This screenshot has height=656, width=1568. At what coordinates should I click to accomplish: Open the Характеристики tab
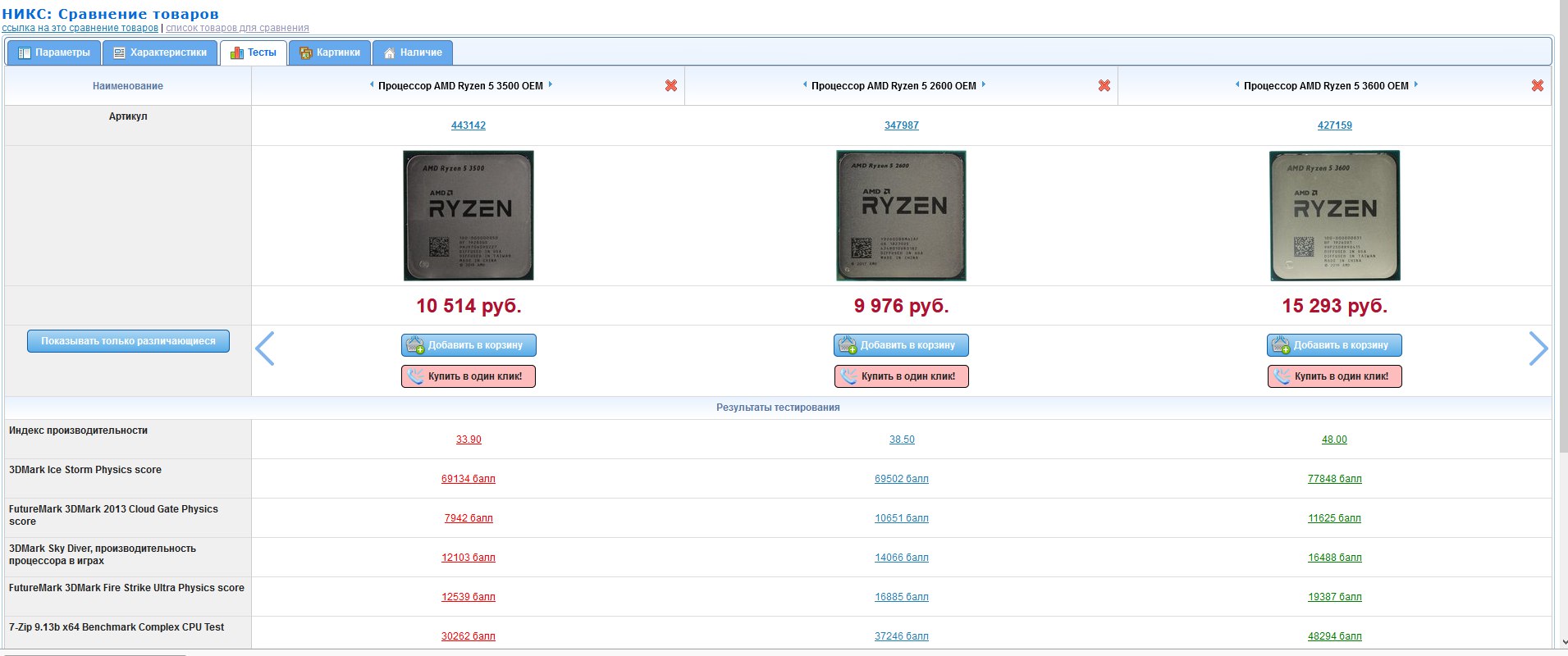(160, 52)
